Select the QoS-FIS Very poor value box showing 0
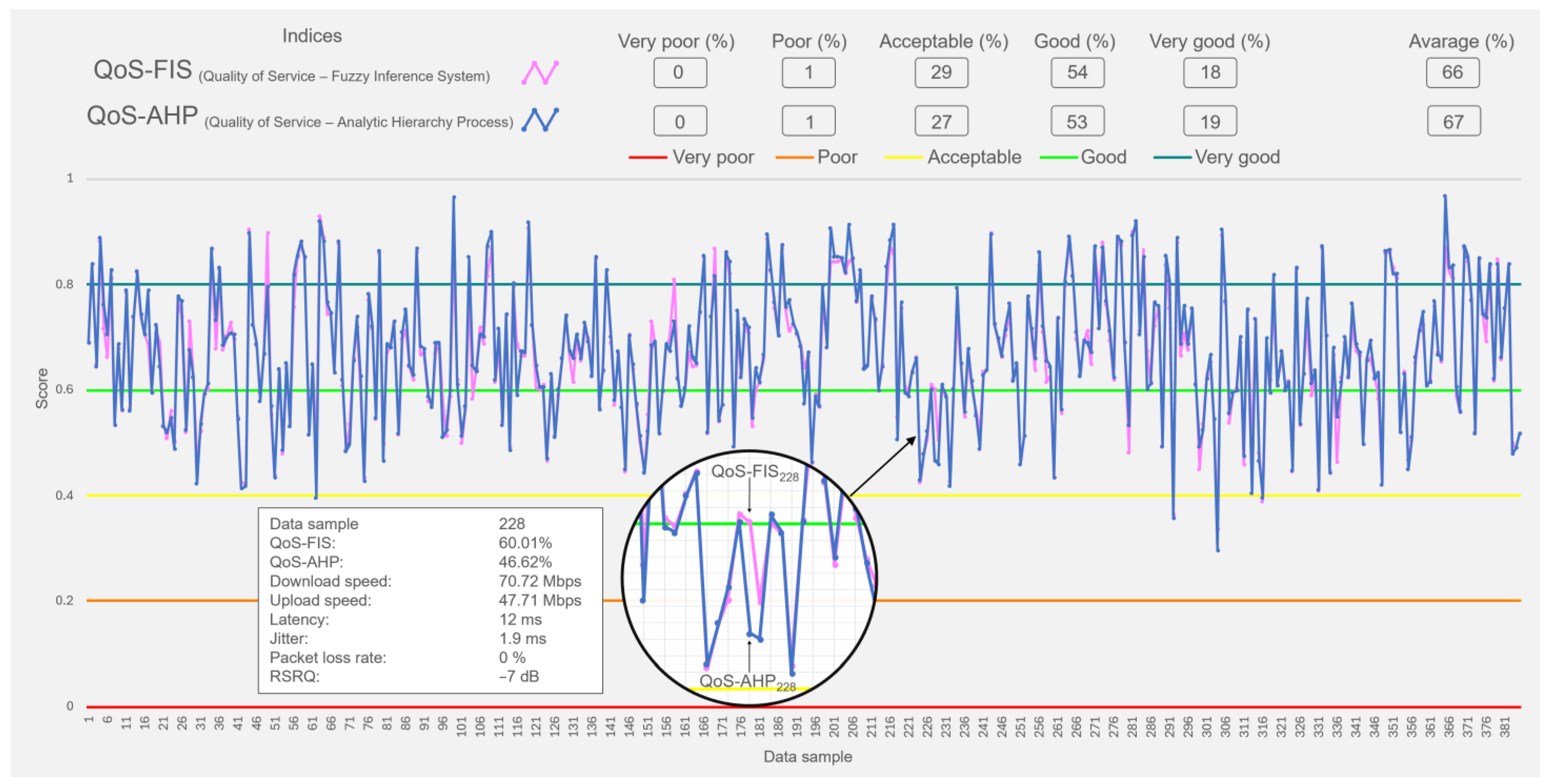 click(680, 73)
